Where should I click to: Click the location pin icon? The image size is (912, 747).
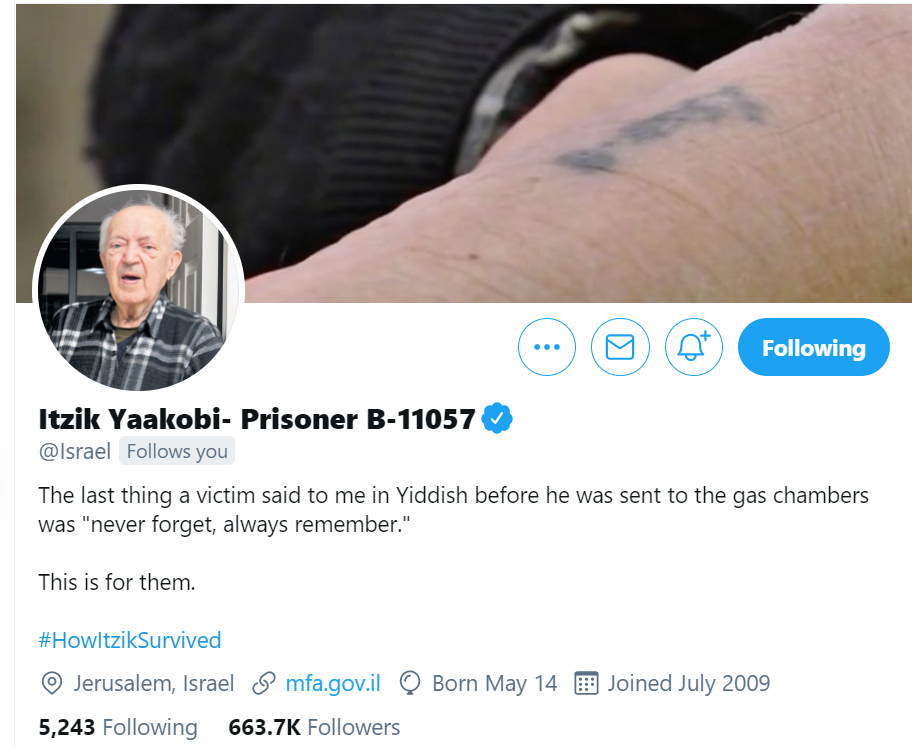coord(52,683)
